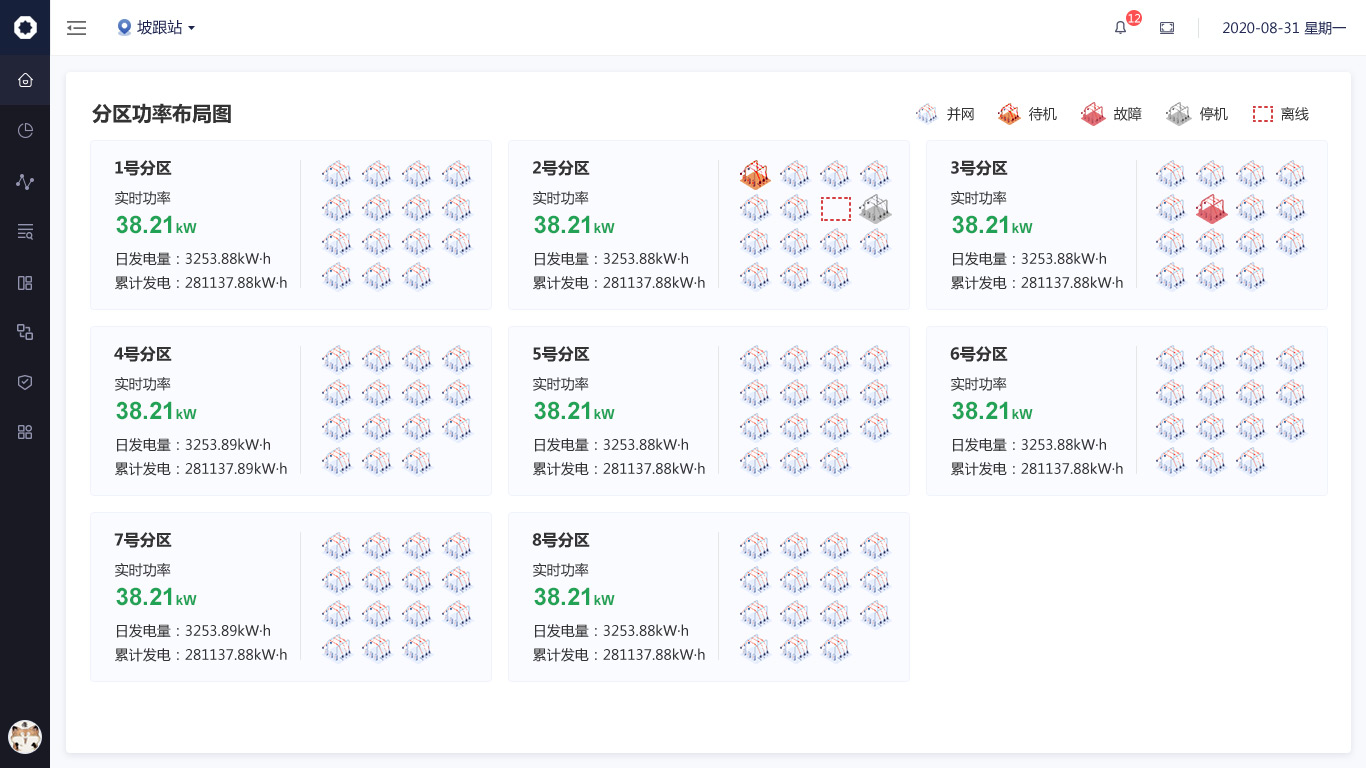The height and width of the screenshot is (768, 1366).
Task: Click the gray stopped inverter in 2号分区
Action: (875, 209)
